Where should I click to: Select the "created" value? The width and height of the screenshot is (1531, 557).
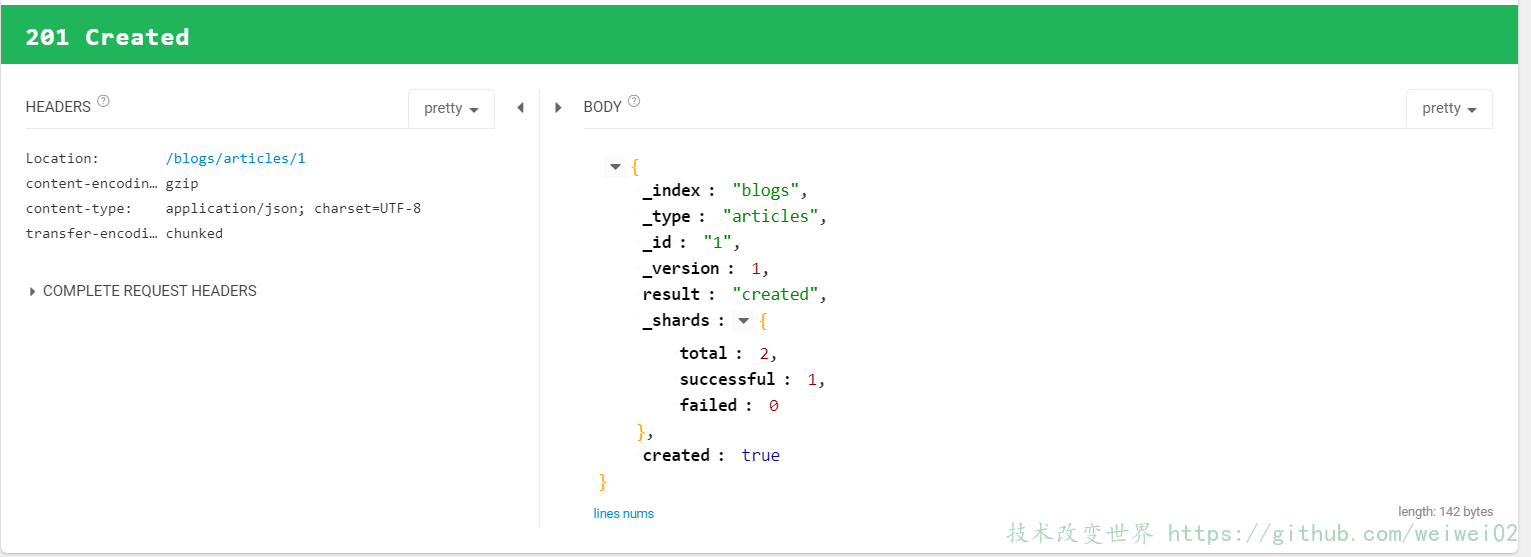point(776,294)
